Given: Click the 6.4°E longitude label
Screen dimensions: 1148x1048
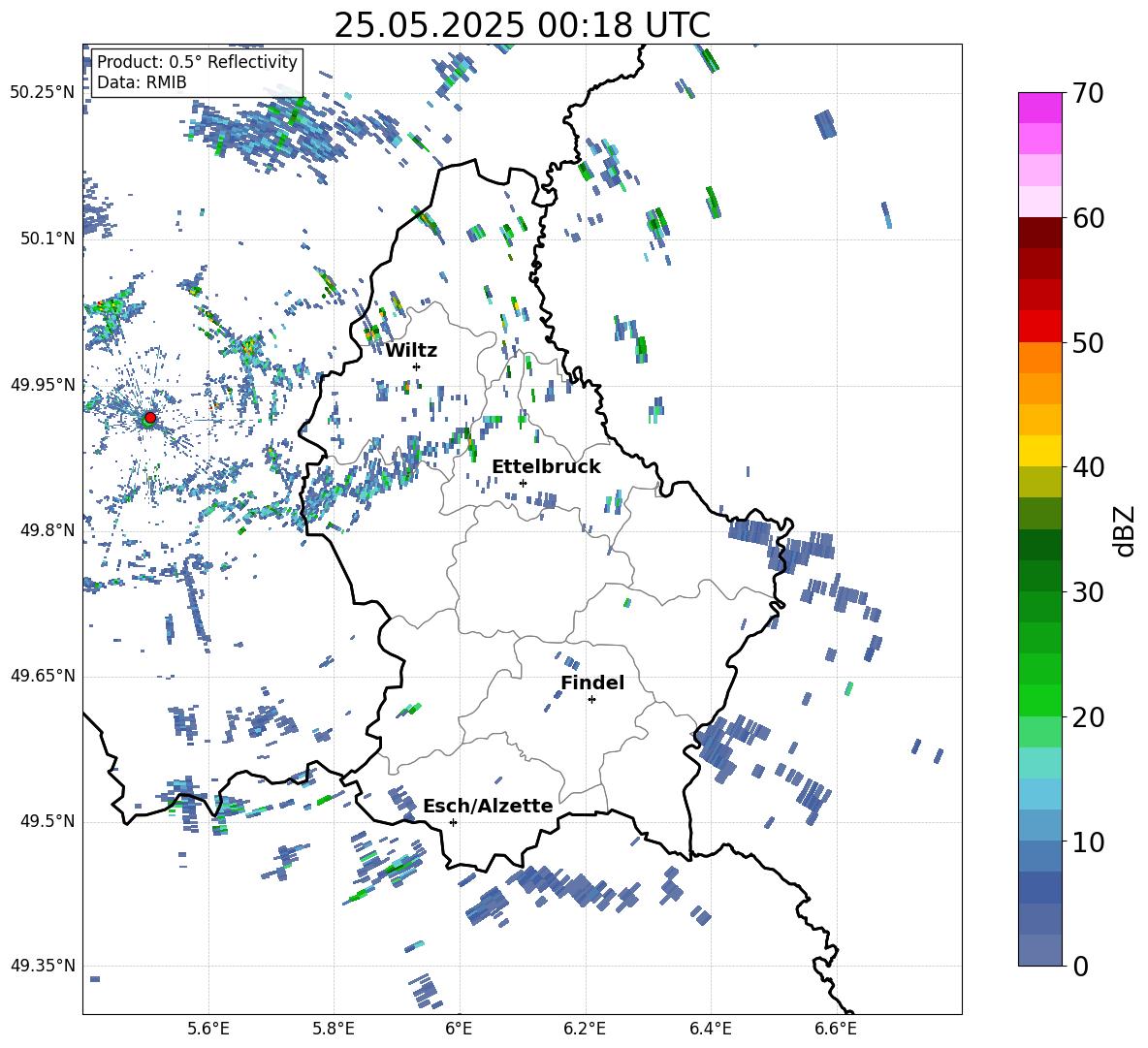Looking at the screenshot, I should click(x=710, y=1030).
